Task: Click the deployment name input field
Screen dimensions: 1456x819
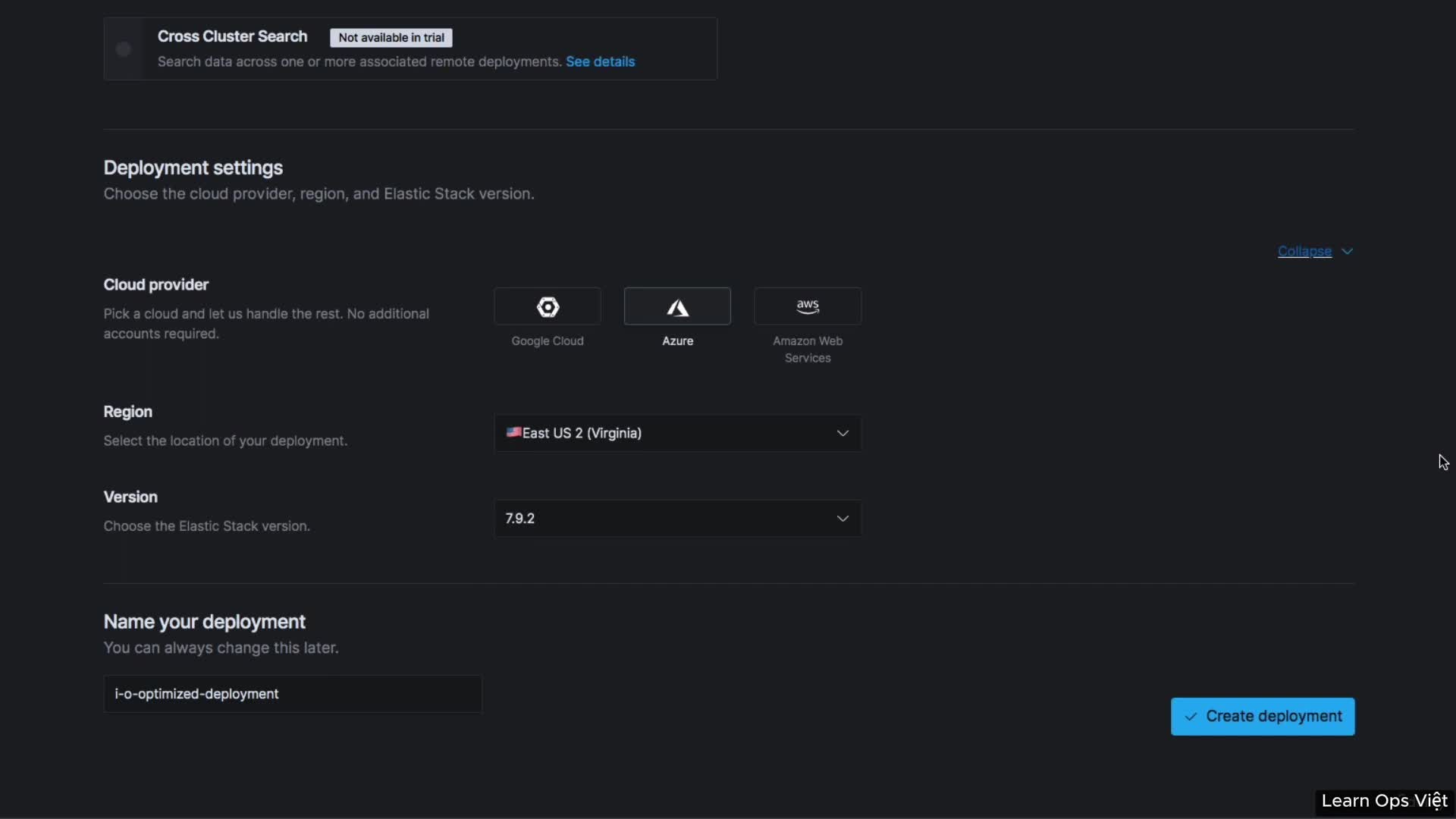Action: [x=293, y=694]
